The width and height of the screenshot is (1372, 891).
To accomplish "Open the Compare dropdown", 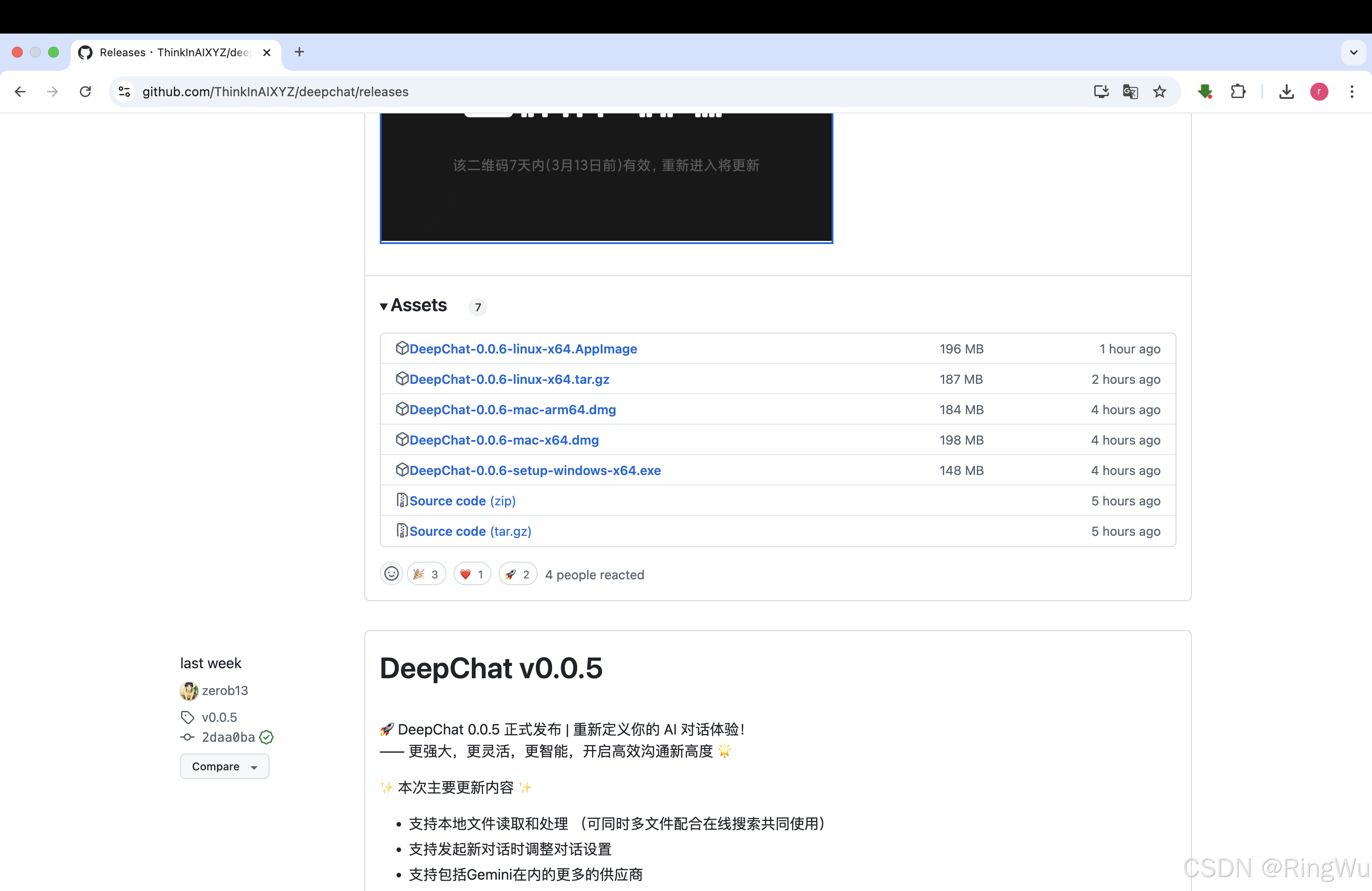I will [224, 767].
